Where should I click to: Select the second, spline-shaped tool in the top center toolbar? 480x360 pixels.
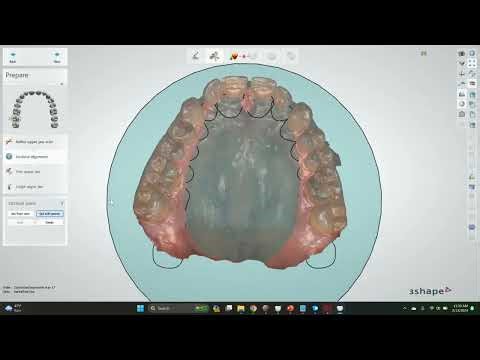tap(215, 56)
